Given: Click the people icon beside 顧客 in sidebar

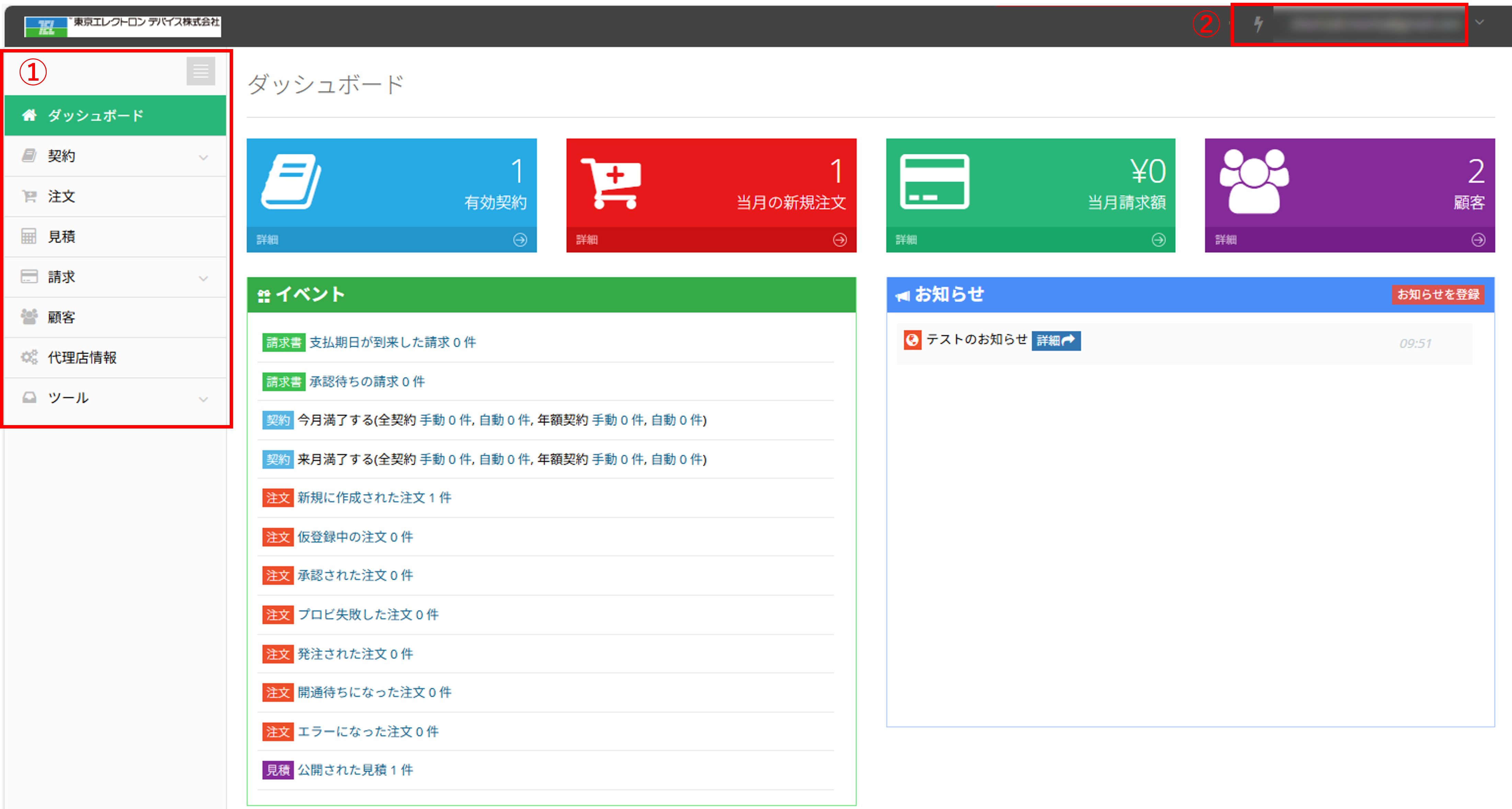Looking at the screenshot, I should click(x=30, y=317).
